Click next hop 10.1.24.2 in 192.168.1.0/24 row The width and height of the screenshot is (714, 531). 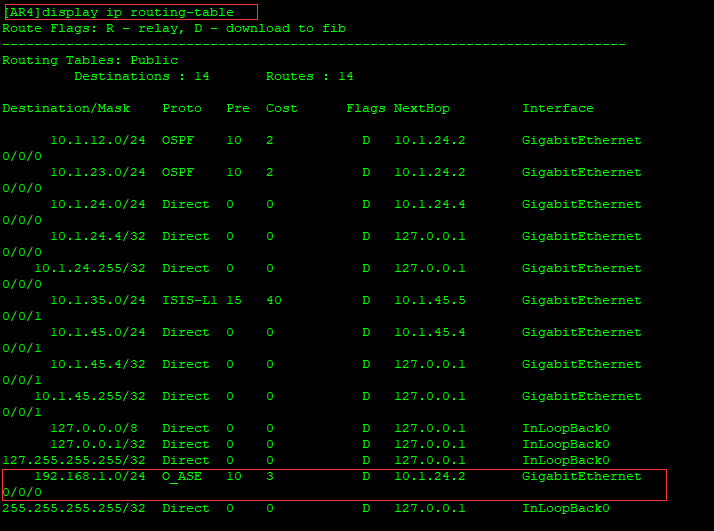pos(430,476)
